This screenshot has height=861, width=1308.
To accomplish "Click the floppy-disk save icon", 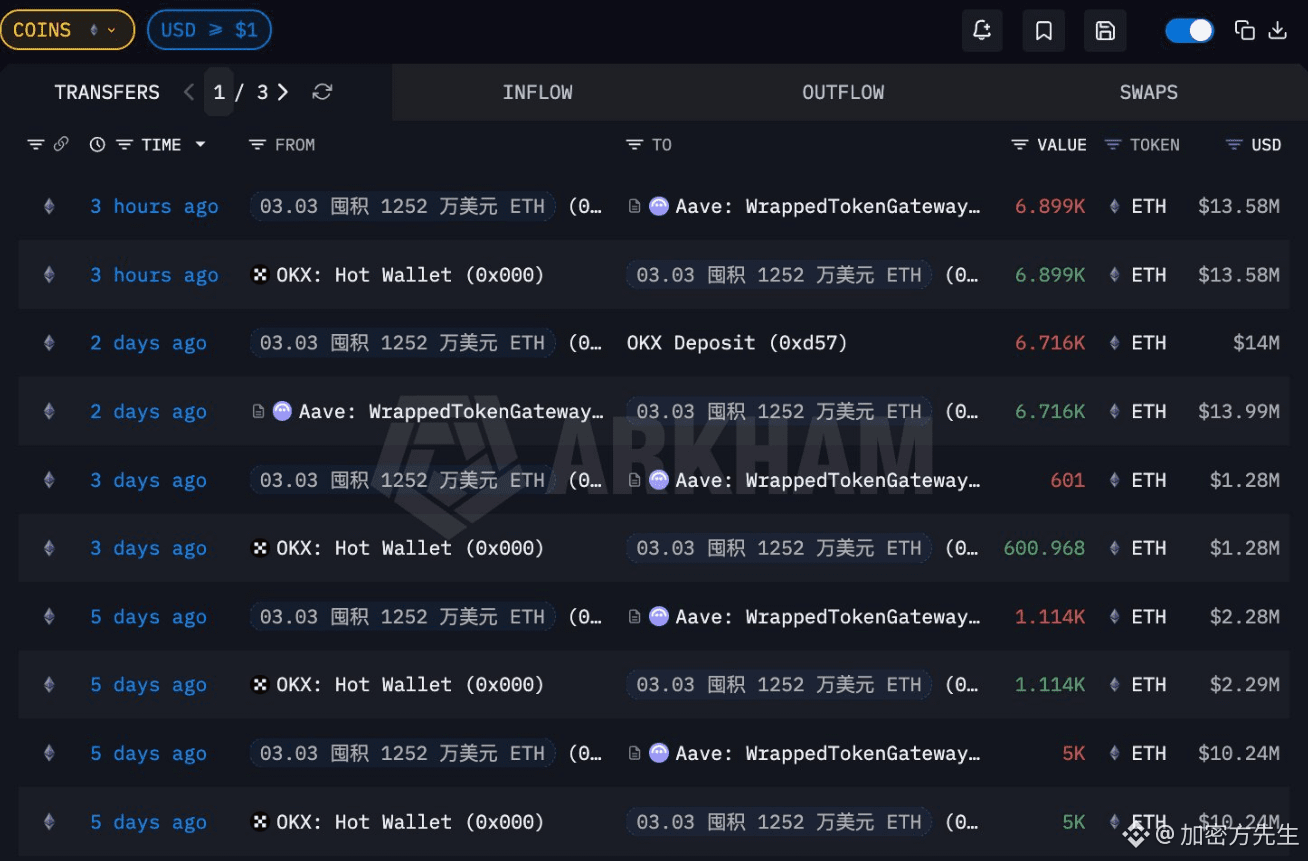I will click(x=1105, y=31).
